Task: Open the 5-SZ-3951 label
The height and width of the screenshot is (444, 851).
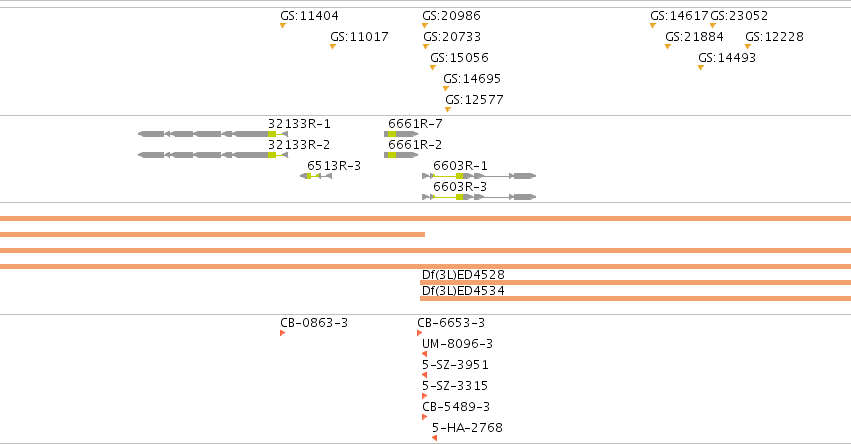Action: coord(455,365)
